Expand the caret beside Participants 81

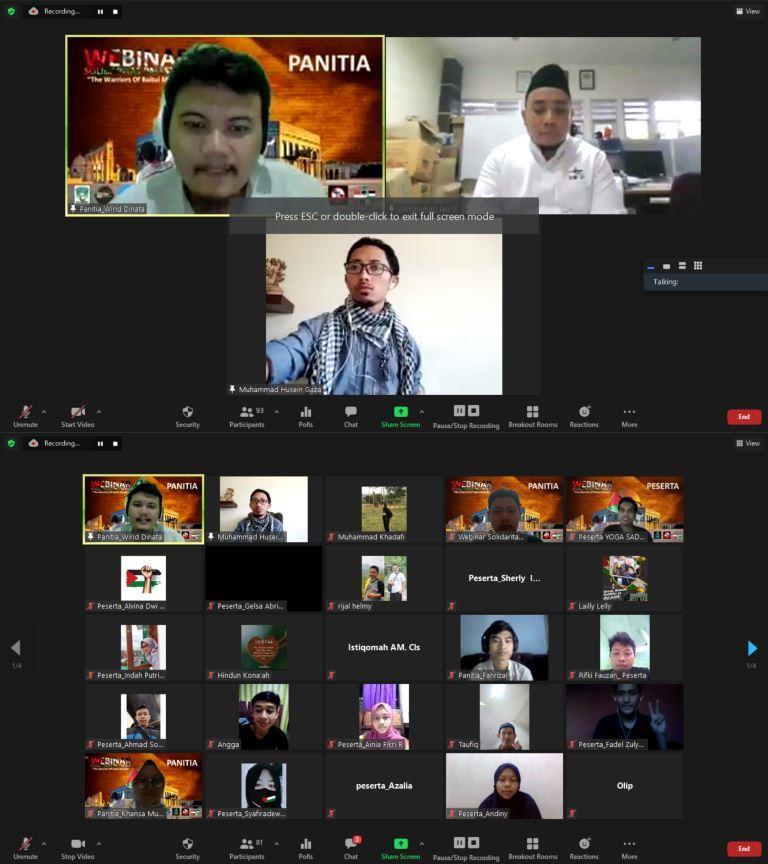point(277,844)
